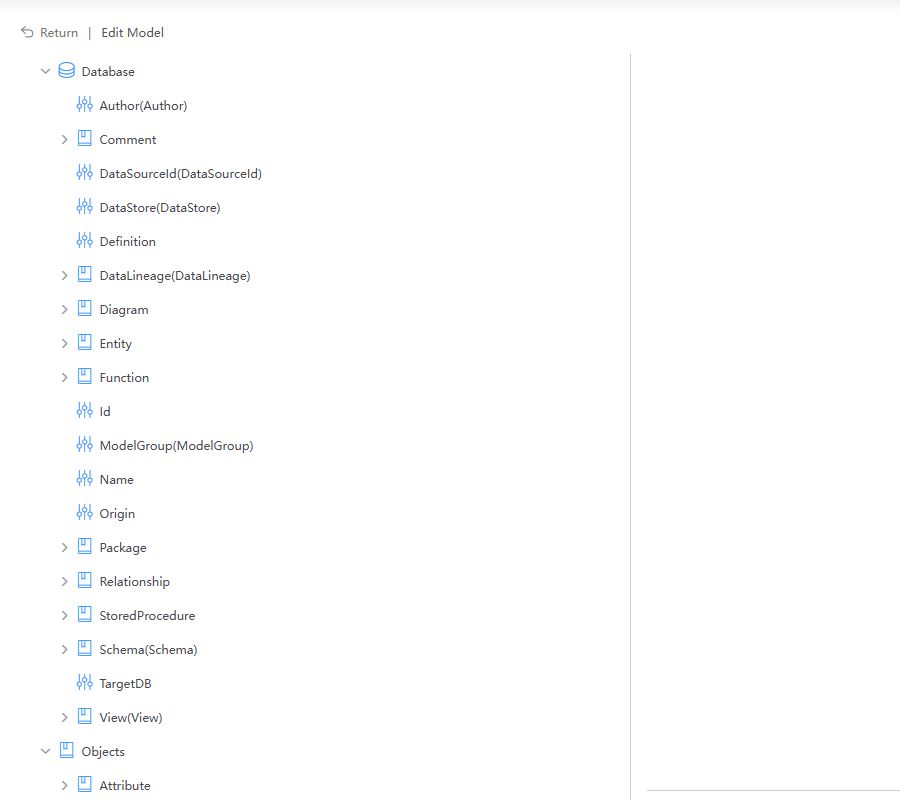Click the book icon beside Schema(Schema)

coord(84,648)
